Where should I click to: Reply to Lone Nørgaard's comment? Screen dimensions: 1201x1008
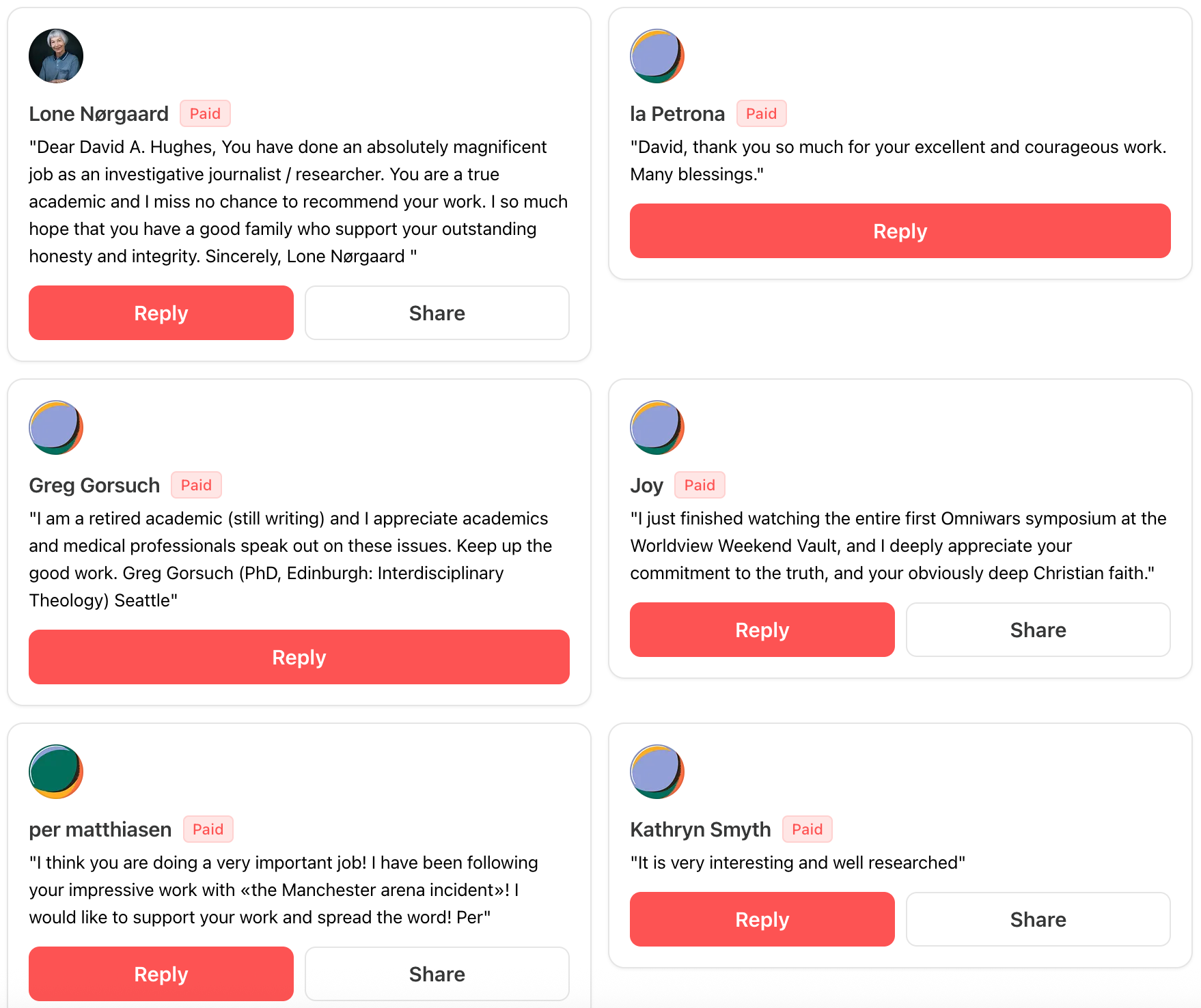(161, 313)
